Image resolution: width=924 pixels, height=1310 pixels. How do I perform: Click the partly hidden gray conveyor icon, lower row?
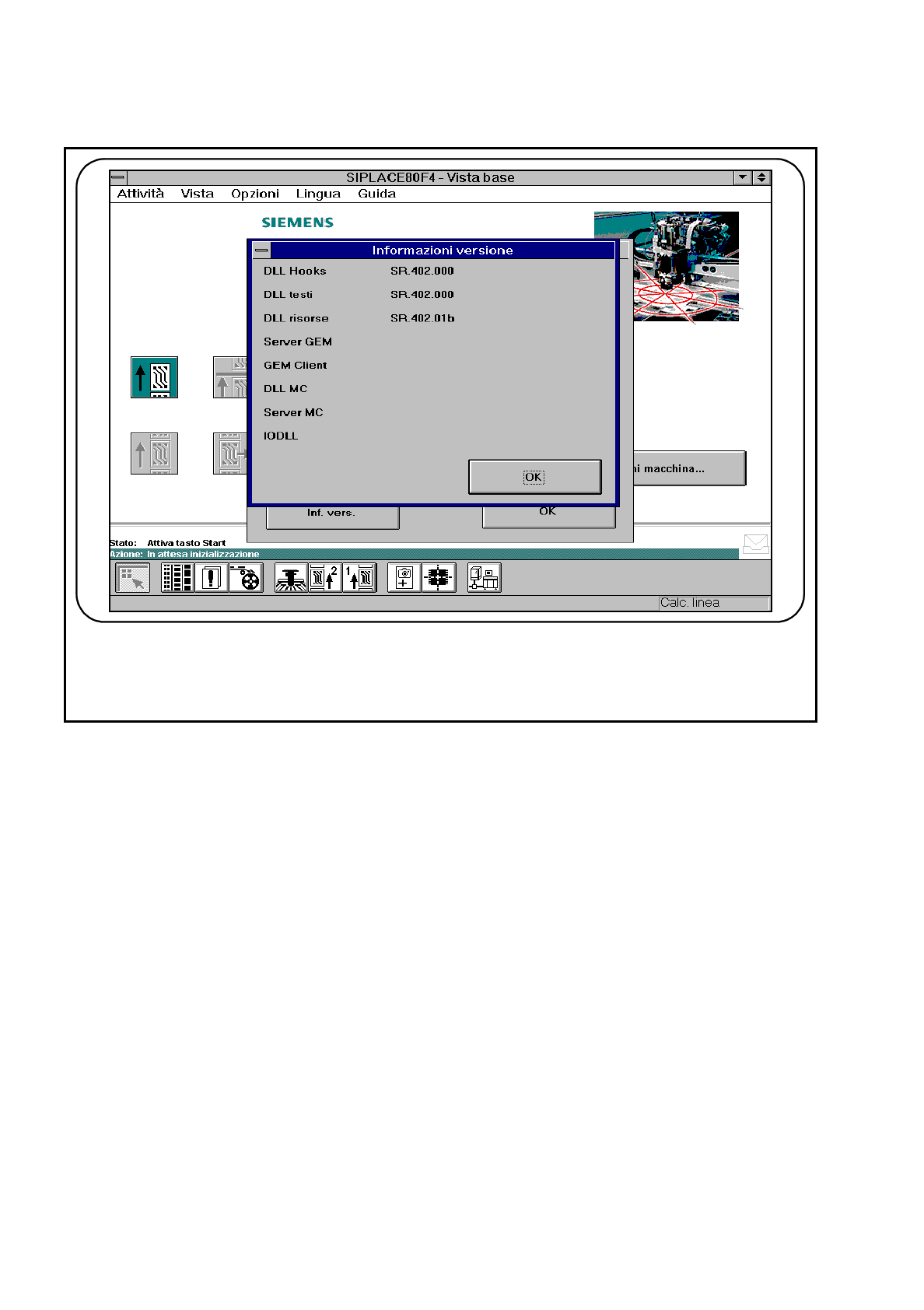(230, 454)
